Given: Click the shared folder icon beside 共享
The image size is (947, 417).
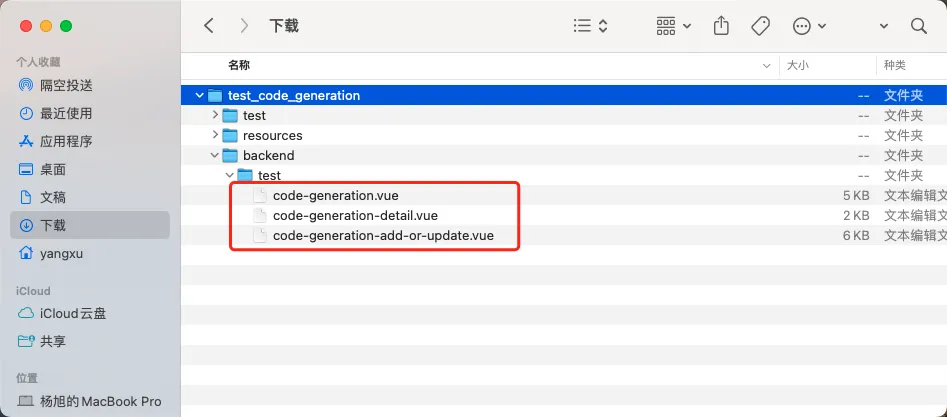Looking at the screenshot, I should [26, 341].
